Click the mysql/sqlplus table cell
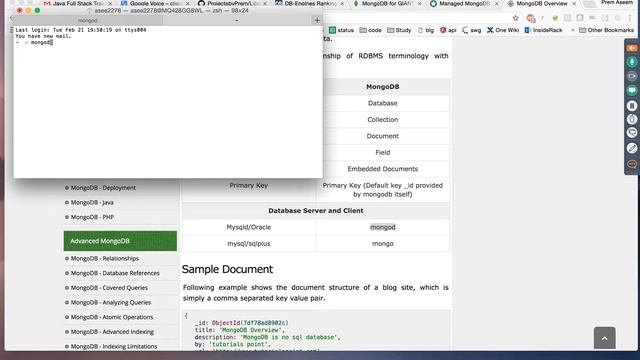Screen dimensions: 640x360 pos(249,244)
